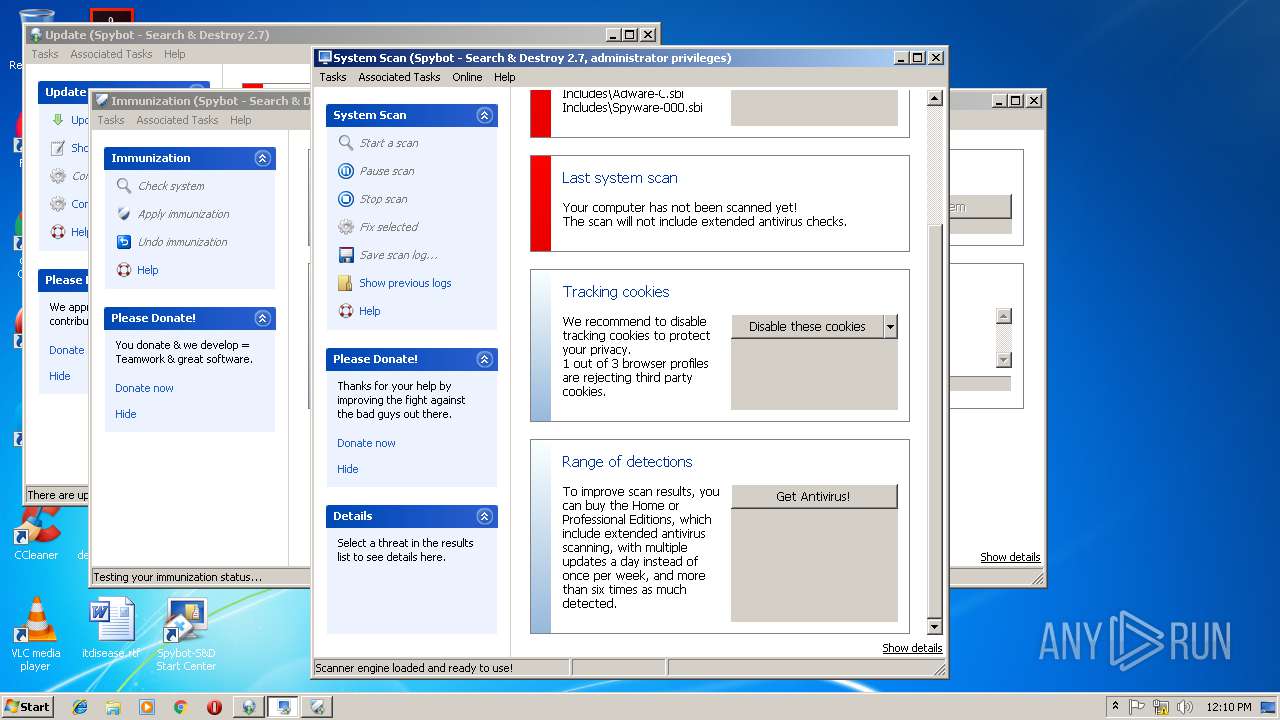Click Show details in rear window
The width and height of the screenshot is (1280, 720).
(1010, 557)
